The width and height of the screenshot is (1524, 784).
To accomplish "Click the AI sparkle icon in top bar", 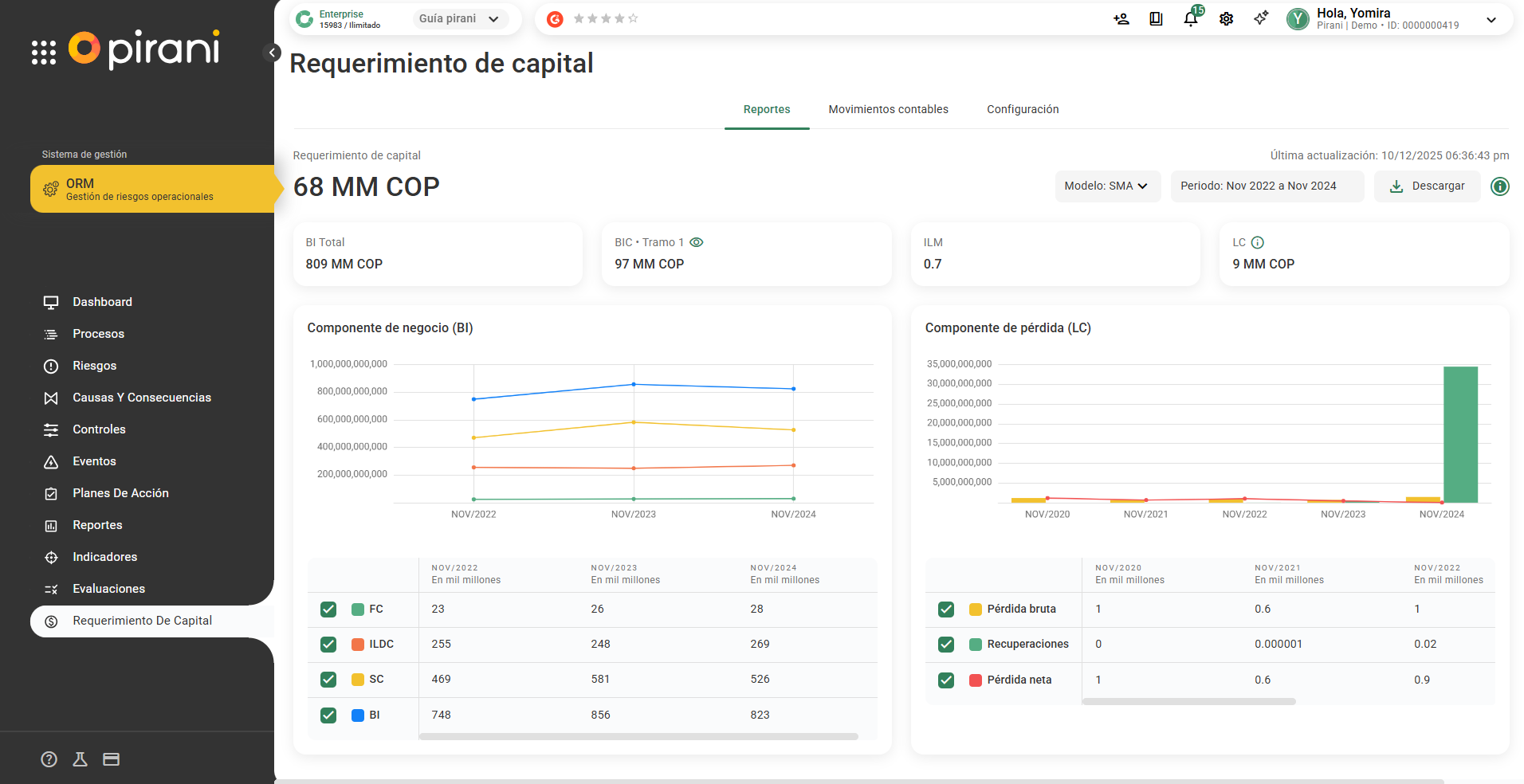I will [1261, 18].
